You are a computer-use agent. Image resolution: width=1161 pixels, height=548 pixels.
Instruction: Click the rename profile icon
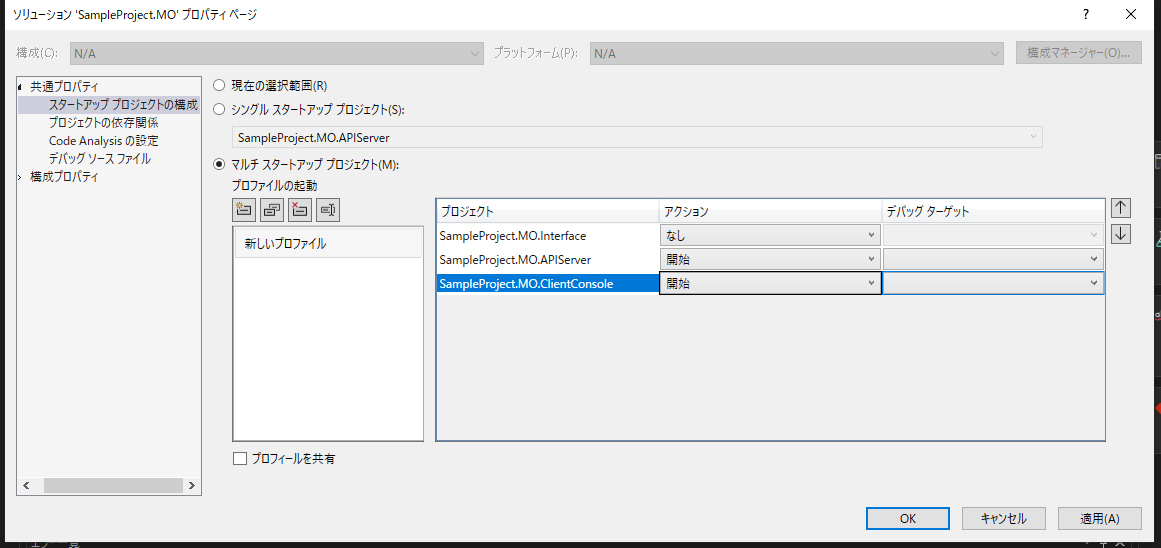click(x=328, y=210)
